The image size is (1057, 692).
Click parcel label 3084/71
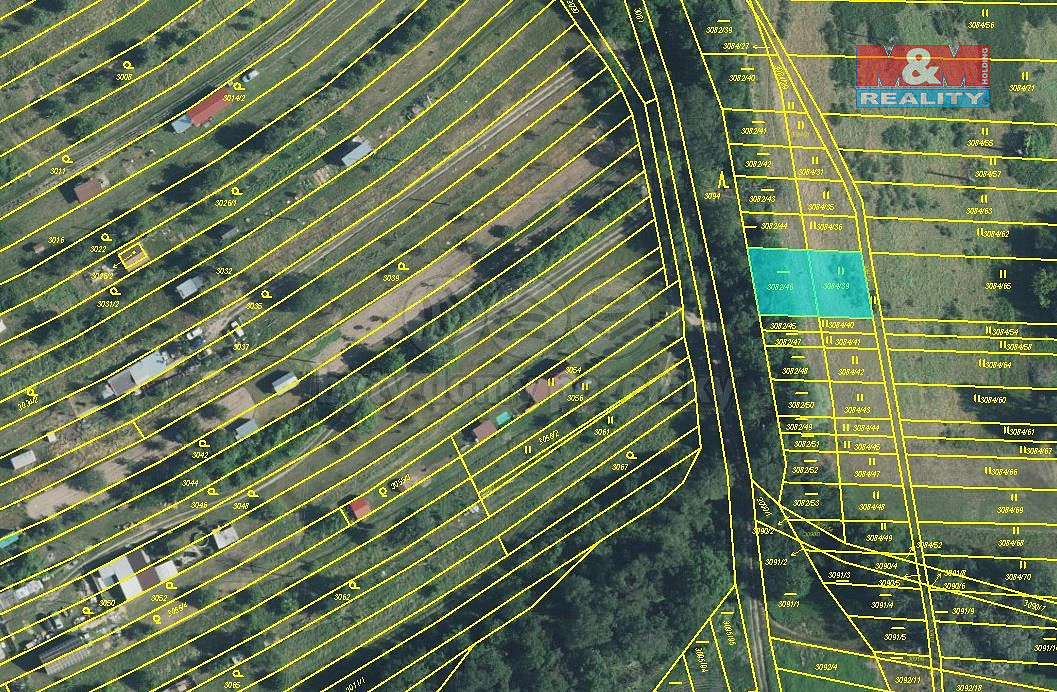click(1022, 88)
